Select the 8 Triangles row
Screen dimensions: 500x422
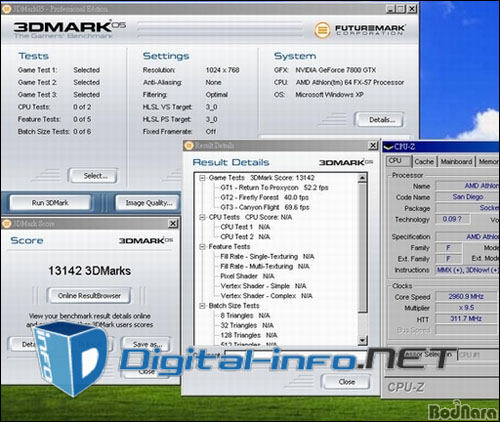[245, 316]
